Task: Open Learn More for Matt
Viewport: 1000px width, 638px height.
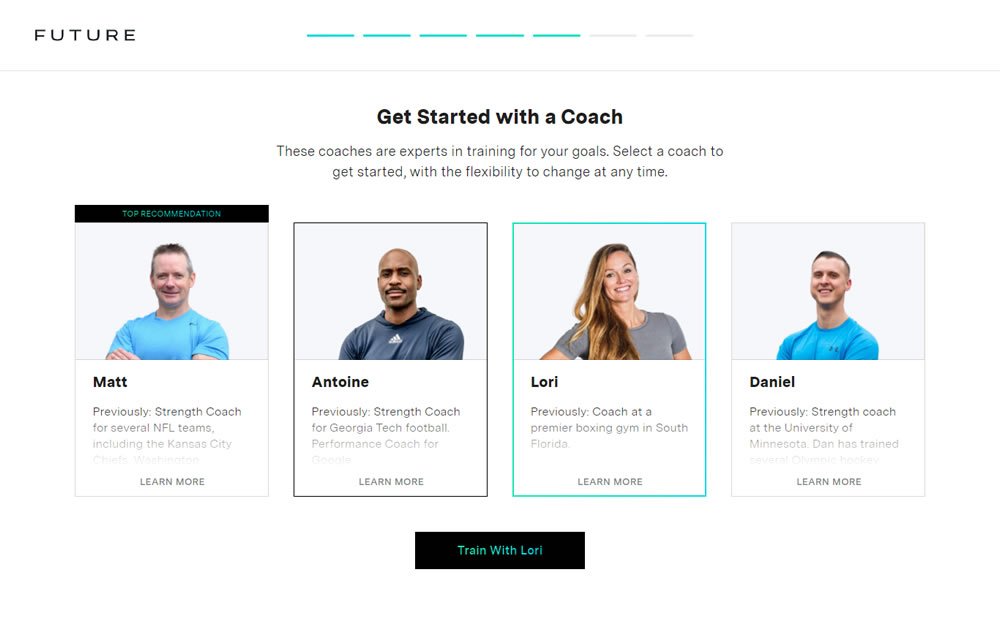Action: pos(172,482)
